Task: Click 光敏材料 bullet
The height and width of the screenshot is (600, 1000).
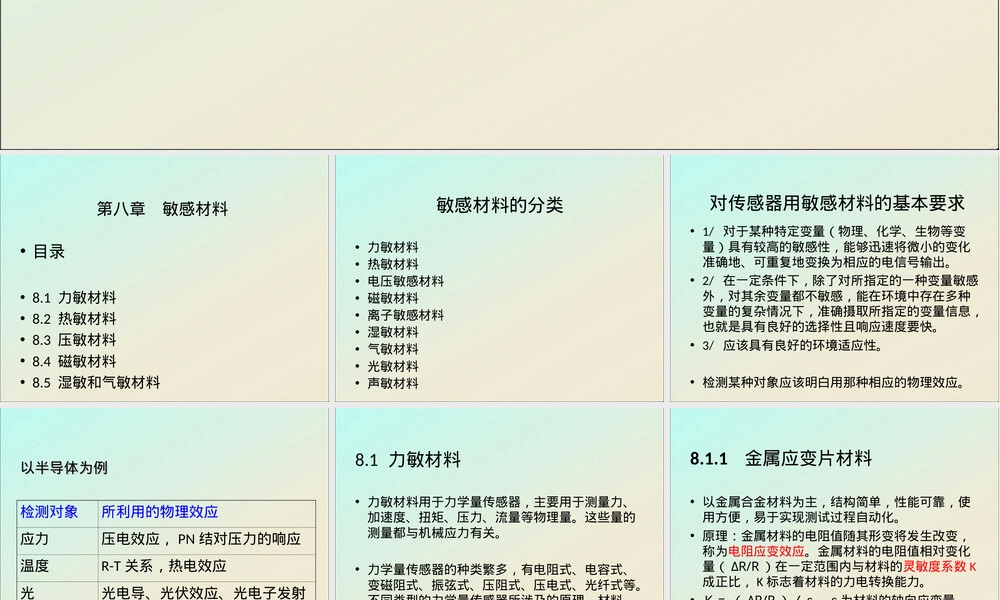Action: pyautogui.click(x=393, y=367)
